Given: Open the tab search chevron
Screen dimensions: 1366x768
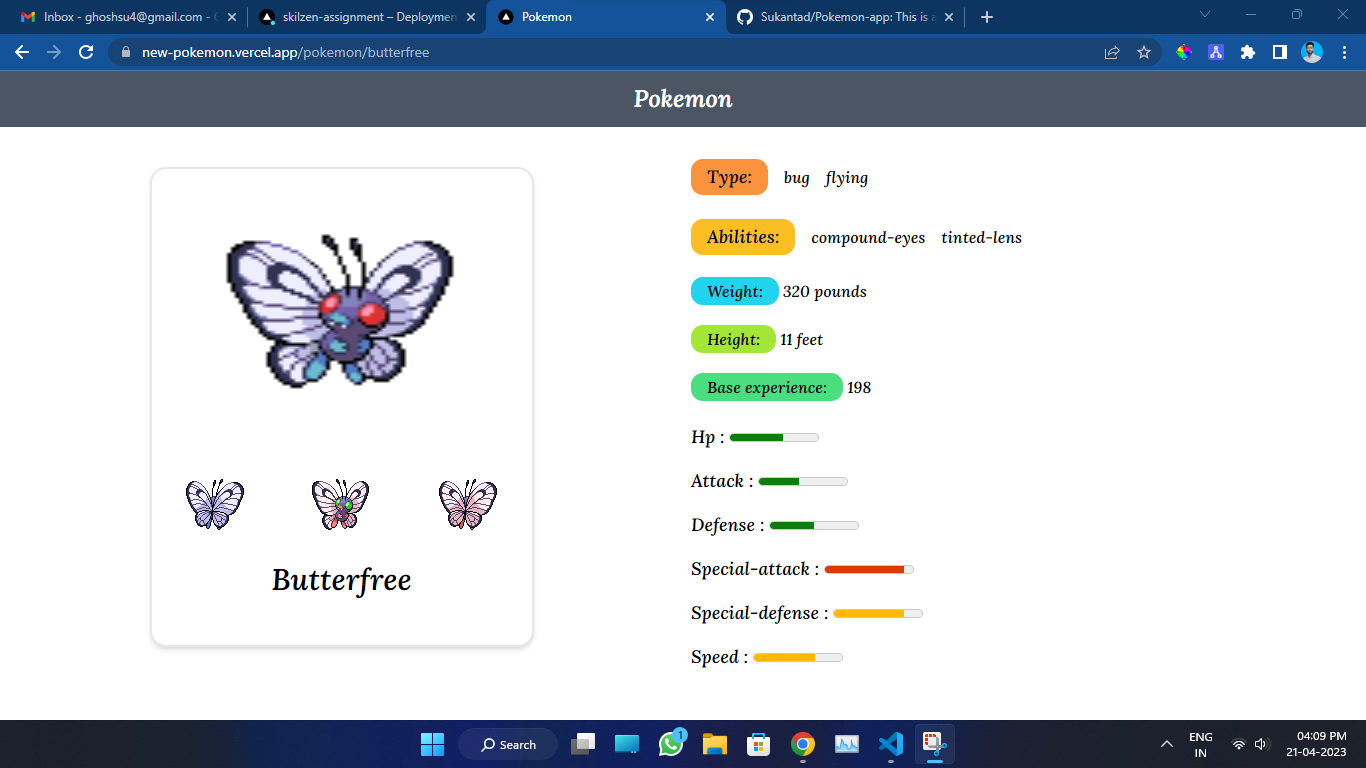Looking at the screenshot, I should tap(1205, 15).
